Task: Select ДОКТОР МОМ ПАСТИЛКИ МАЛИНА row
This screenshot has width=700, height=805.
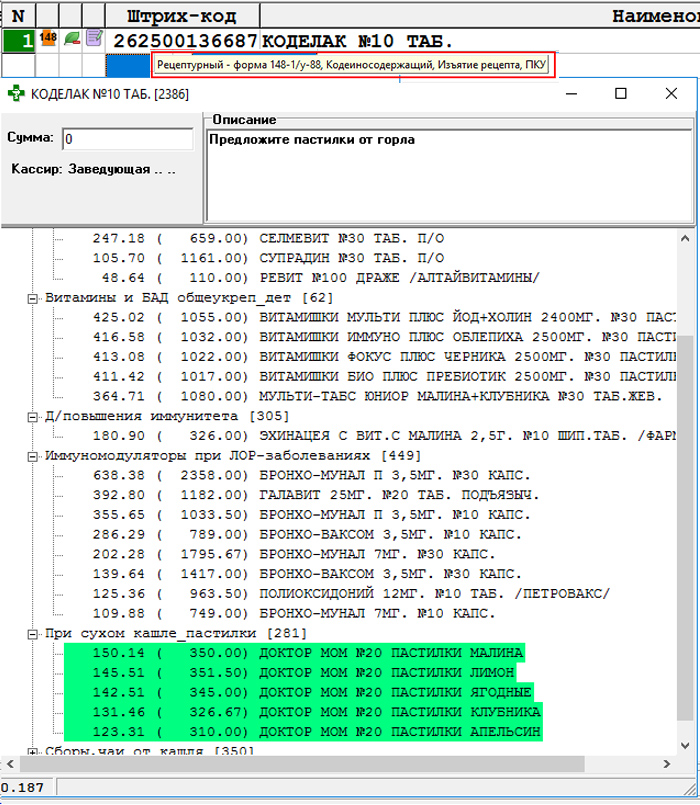Action: (x=294, y=654)
